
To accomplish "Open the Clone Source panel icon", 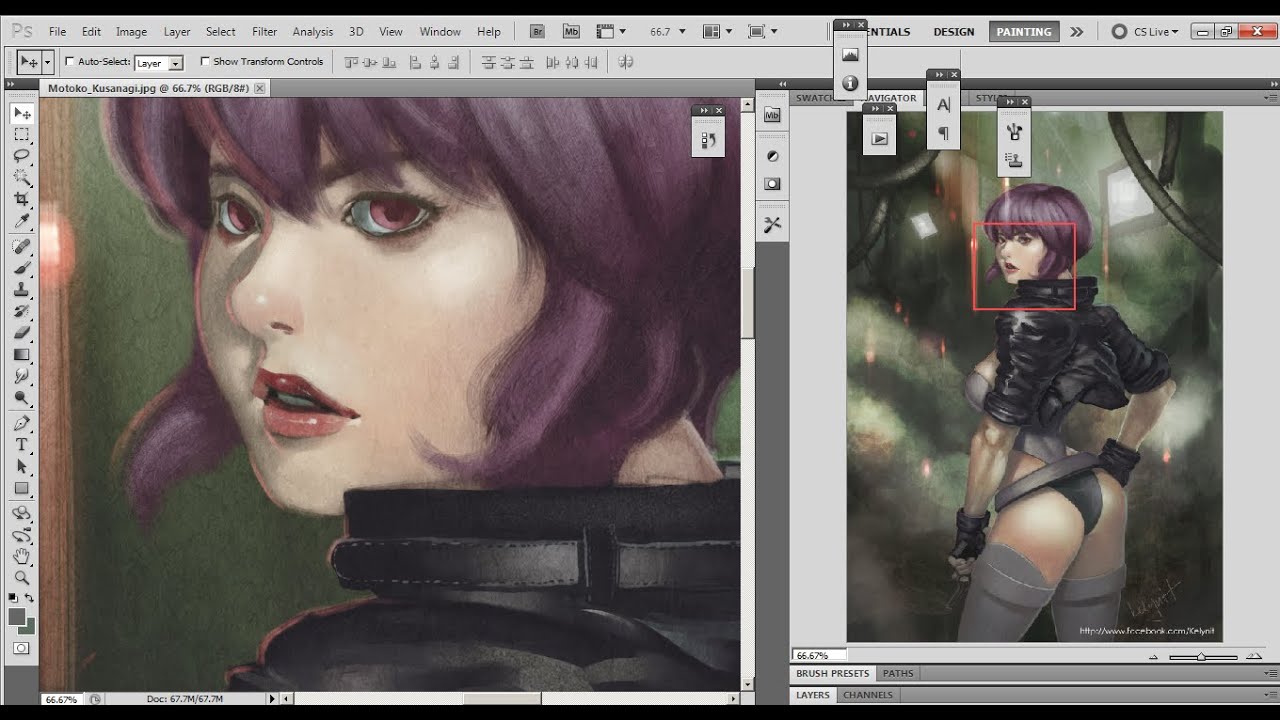I will click(x=1014, y=160).
